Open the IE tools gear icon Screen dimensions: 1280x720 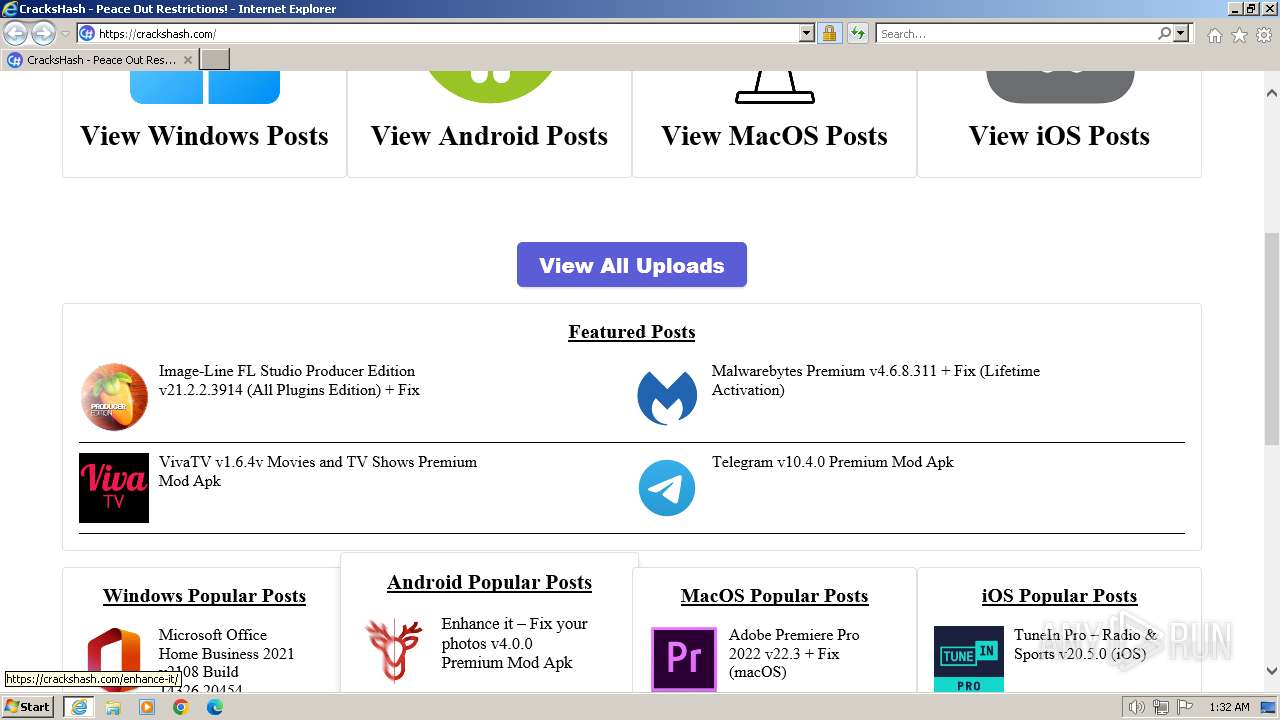tap(1264, 35)
